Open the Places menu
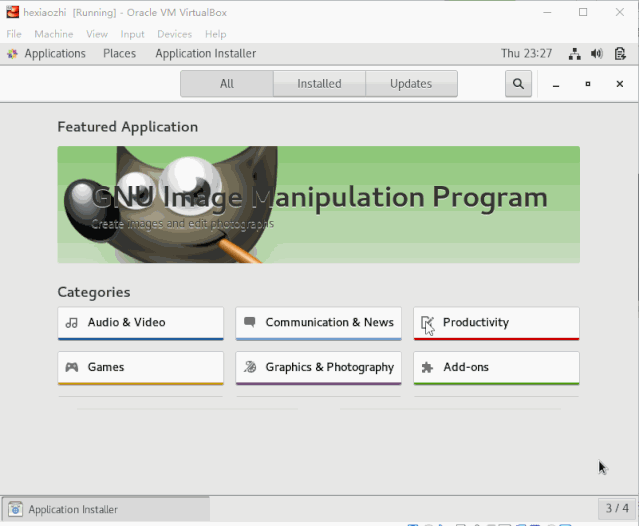Image resolution: width=639 pixels, height=526 pixels. click(119, 54)
